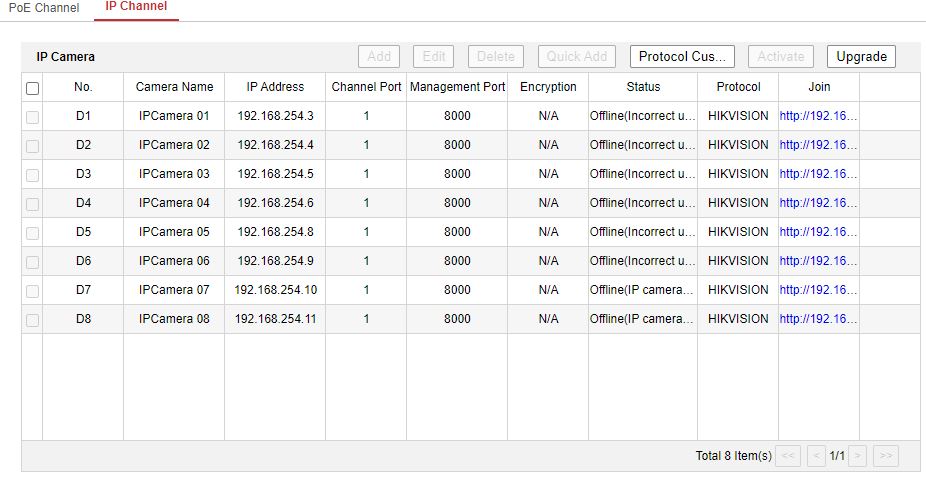Select the checkbox for row D5

tap(32, 233)
